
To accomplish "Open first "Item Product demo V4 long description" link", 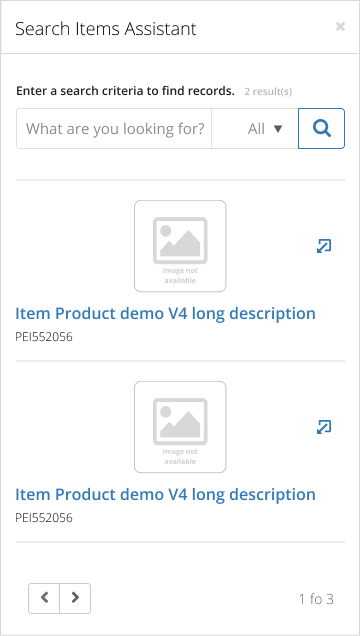I will (x=165, y=314).
